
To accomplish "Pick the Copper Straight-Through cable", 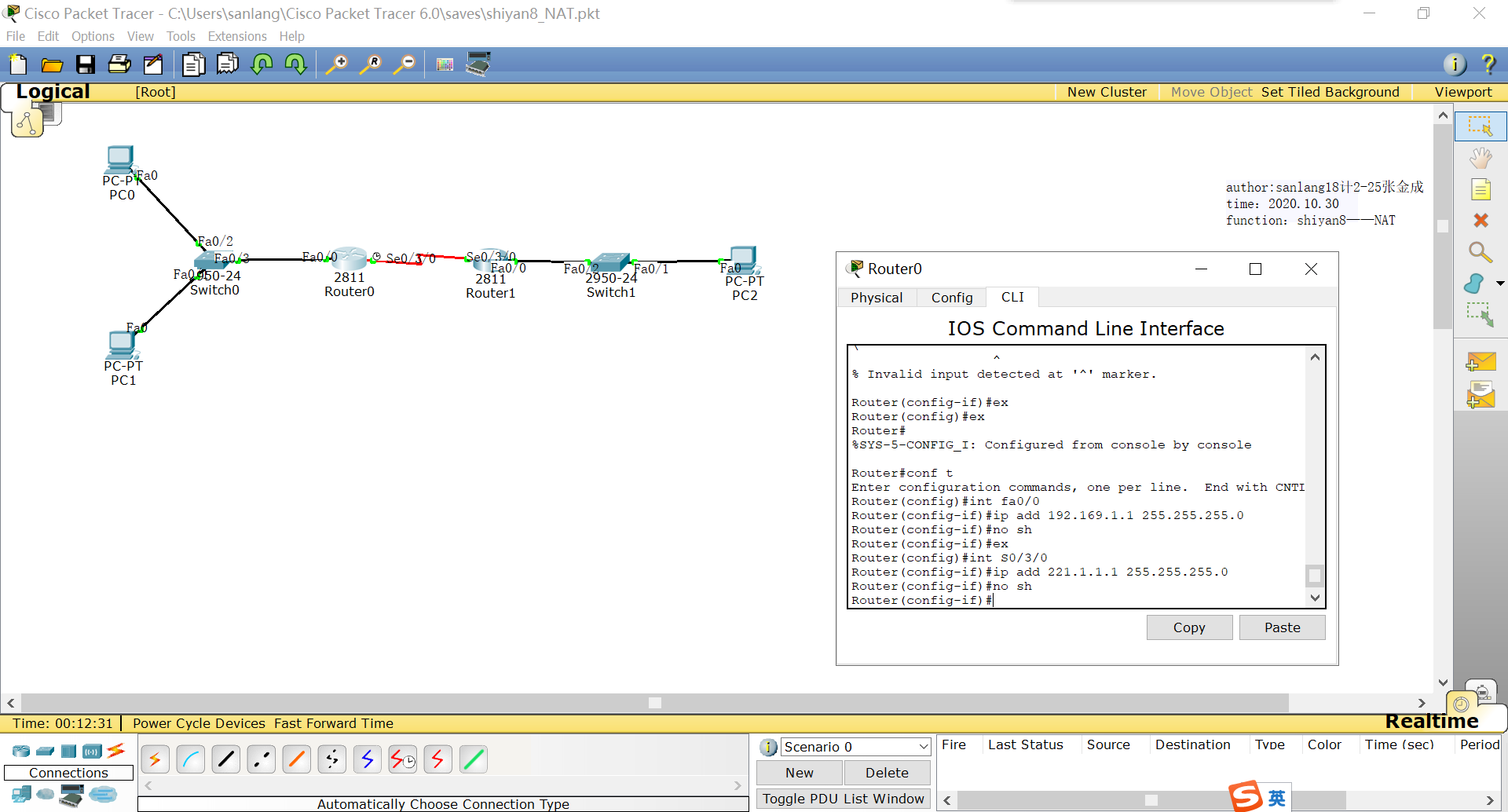I will (x=225, y=759).
